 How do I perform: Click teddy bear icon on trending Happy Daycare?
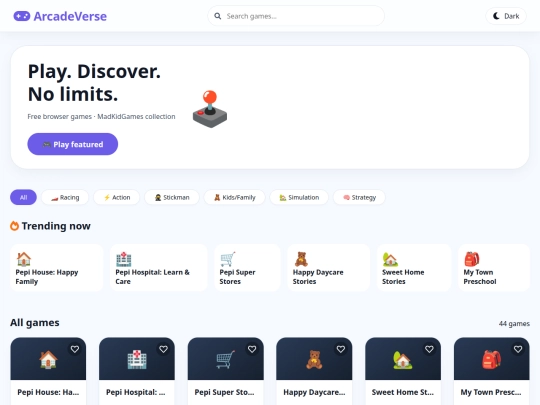(x=301, y=259)
